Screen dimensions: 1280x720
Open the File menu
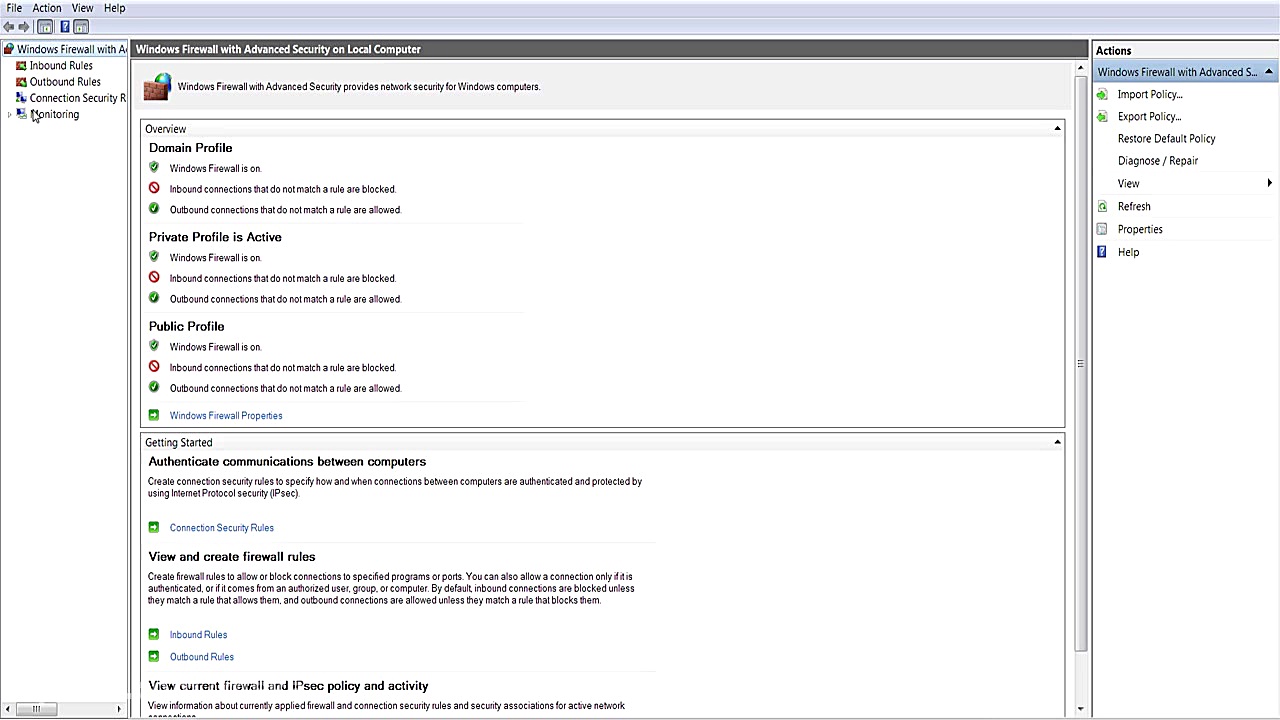[14, 8]
